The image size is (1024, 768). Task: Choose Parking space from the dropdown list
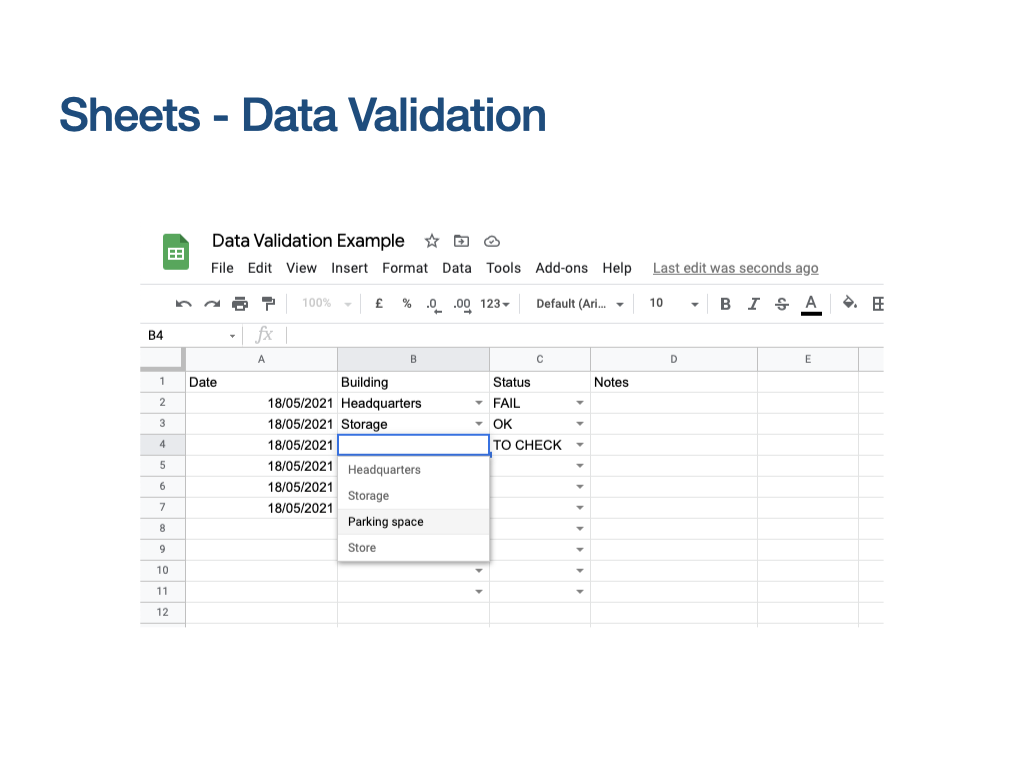(x=386, y=522)
